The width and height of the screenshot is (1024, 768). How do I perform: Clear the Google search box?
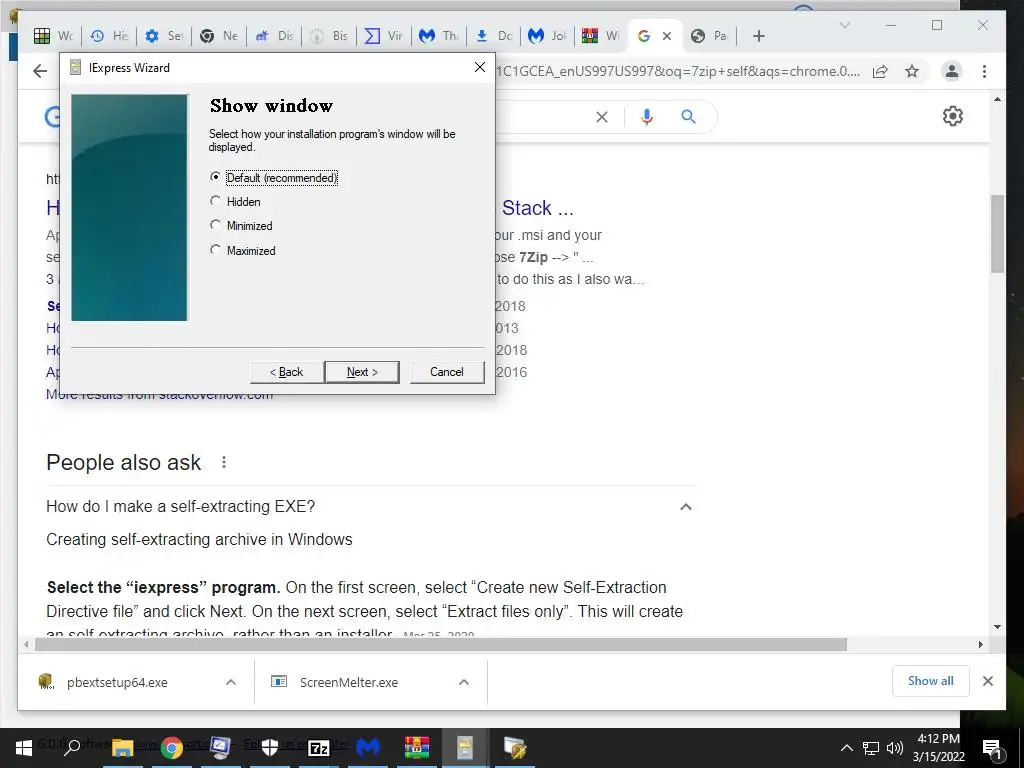(601, 117)
